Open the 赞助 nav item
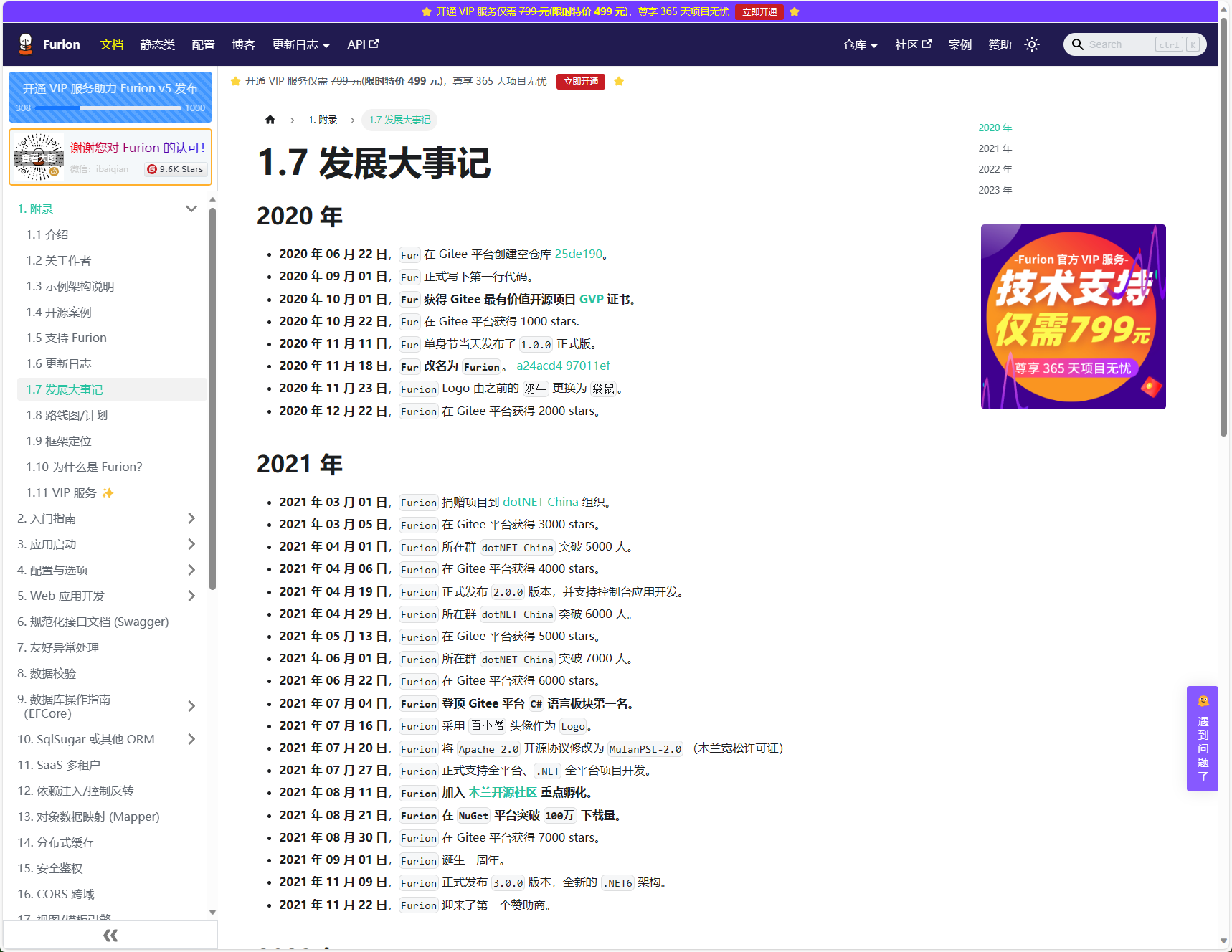The image size is (1232, 952). [x=1000, y=44]
